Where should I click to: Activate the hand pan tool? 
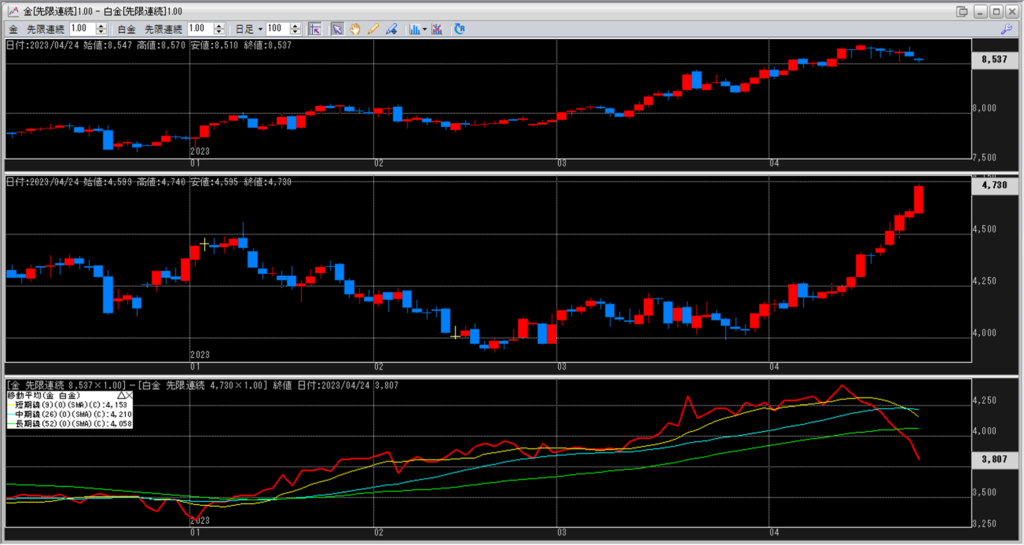coord(355,29)
